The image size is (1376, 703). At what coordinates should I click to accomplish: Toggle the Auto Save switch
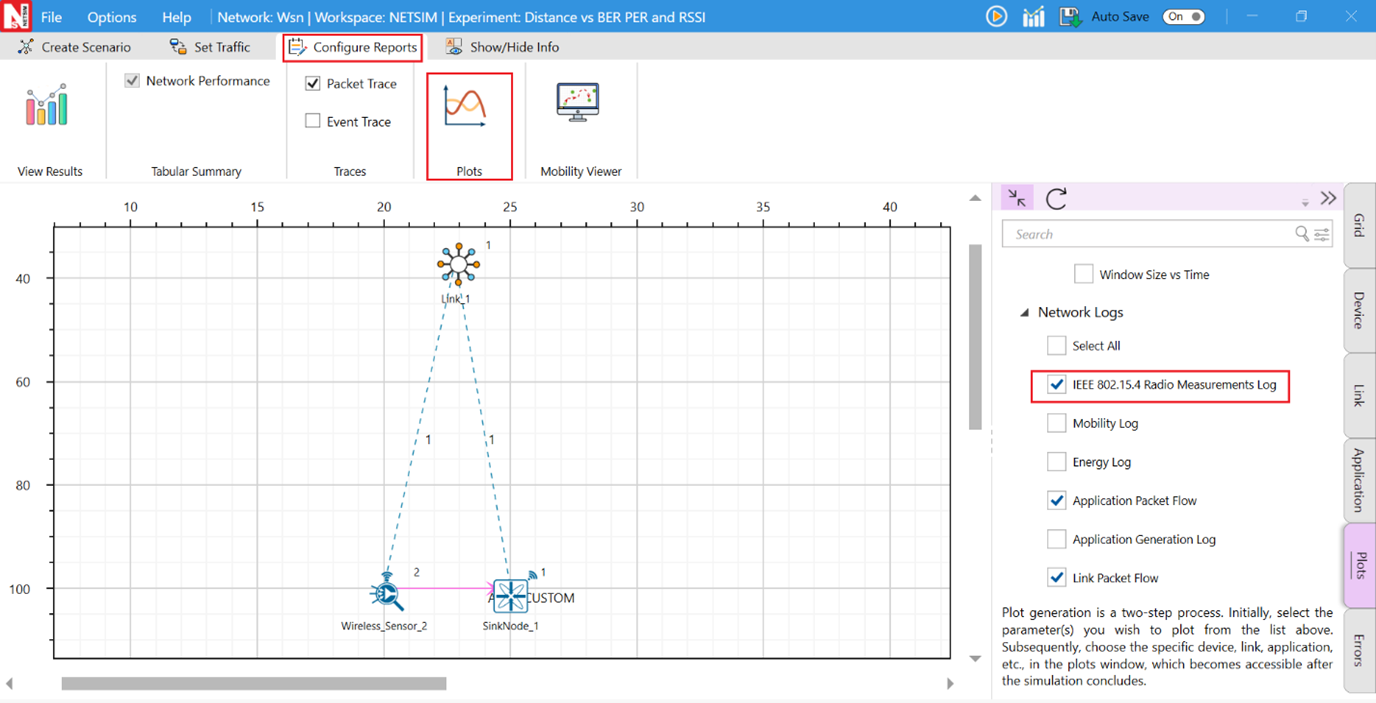tap(1183, 16)
